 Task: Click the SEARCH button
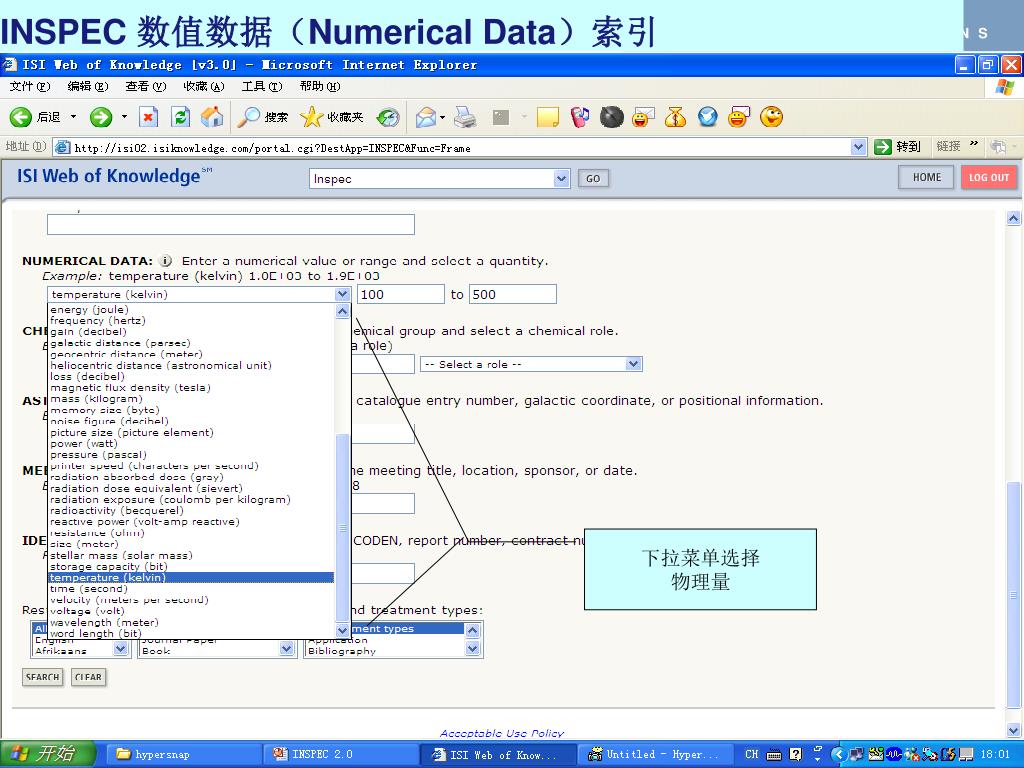tap(42, 677)
